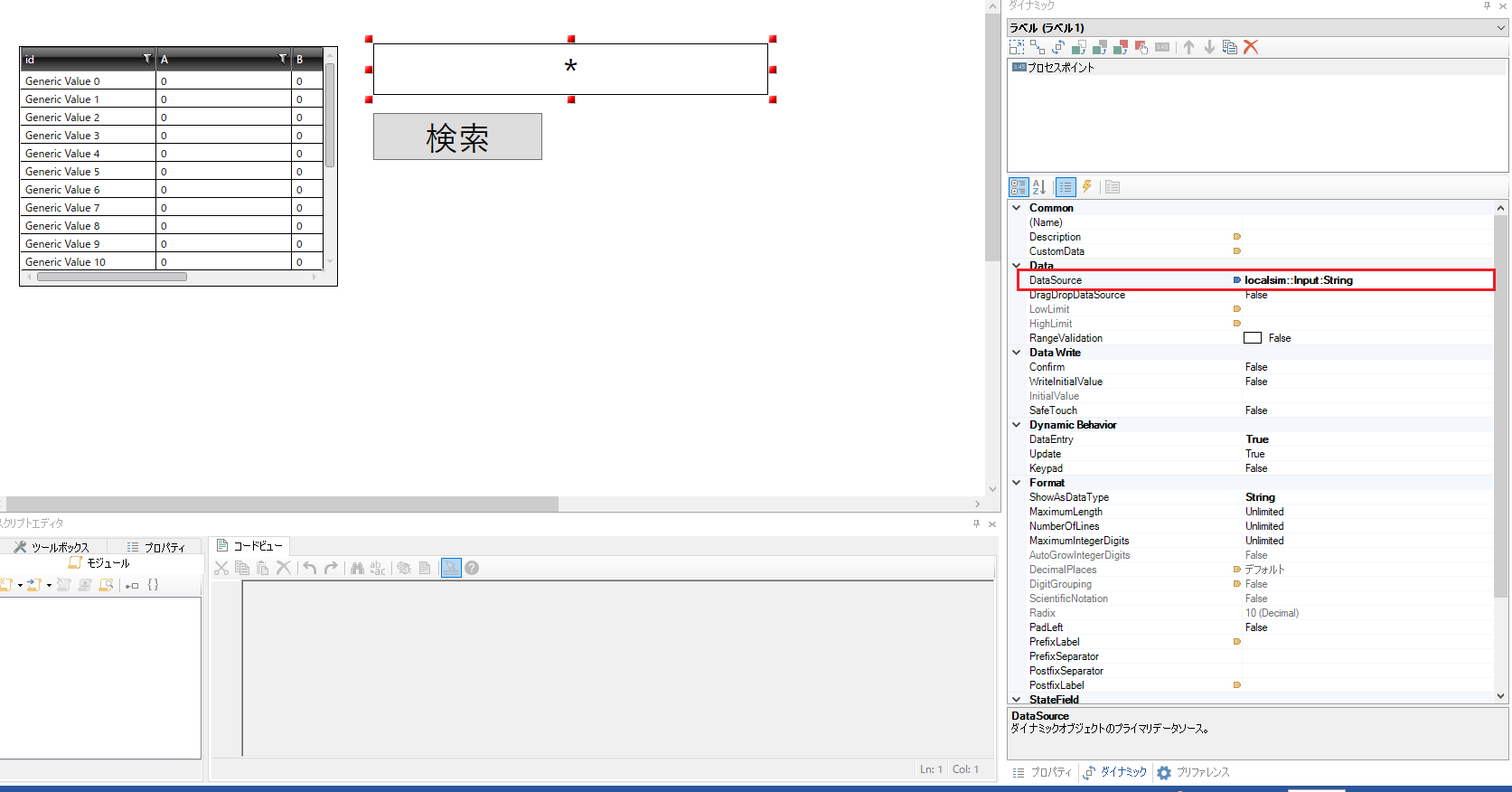The image size is (1512, 792).
Task: Click the red X delete dynamic icon
Action: point(1251,47)
